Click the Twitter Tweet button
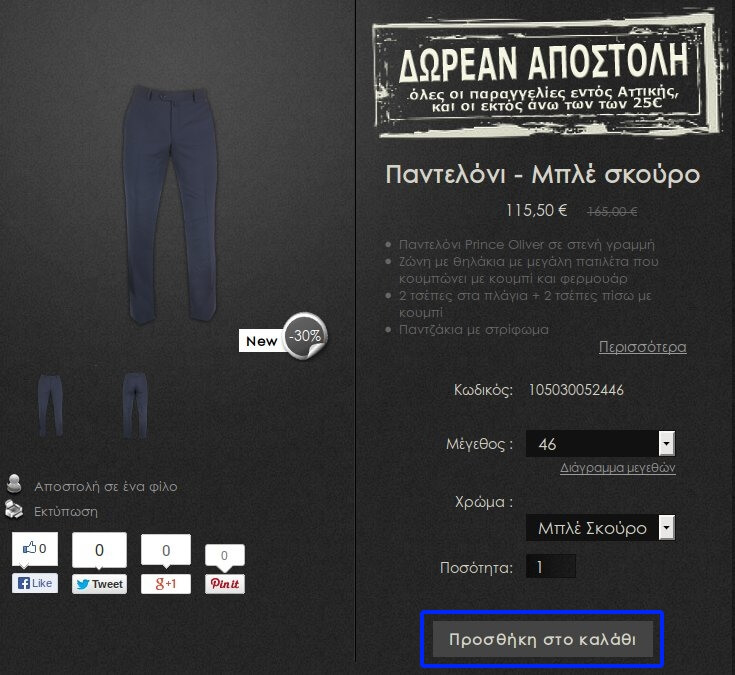This screenshot has width=735, height=675. [99, 584]
